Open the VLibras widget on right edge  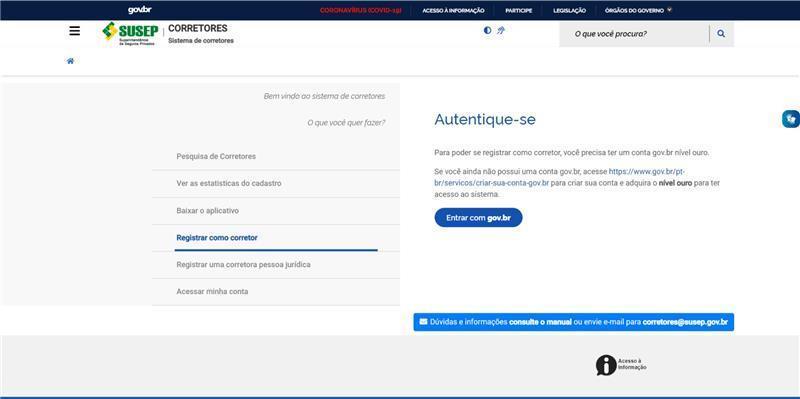[x=791, y=119]
